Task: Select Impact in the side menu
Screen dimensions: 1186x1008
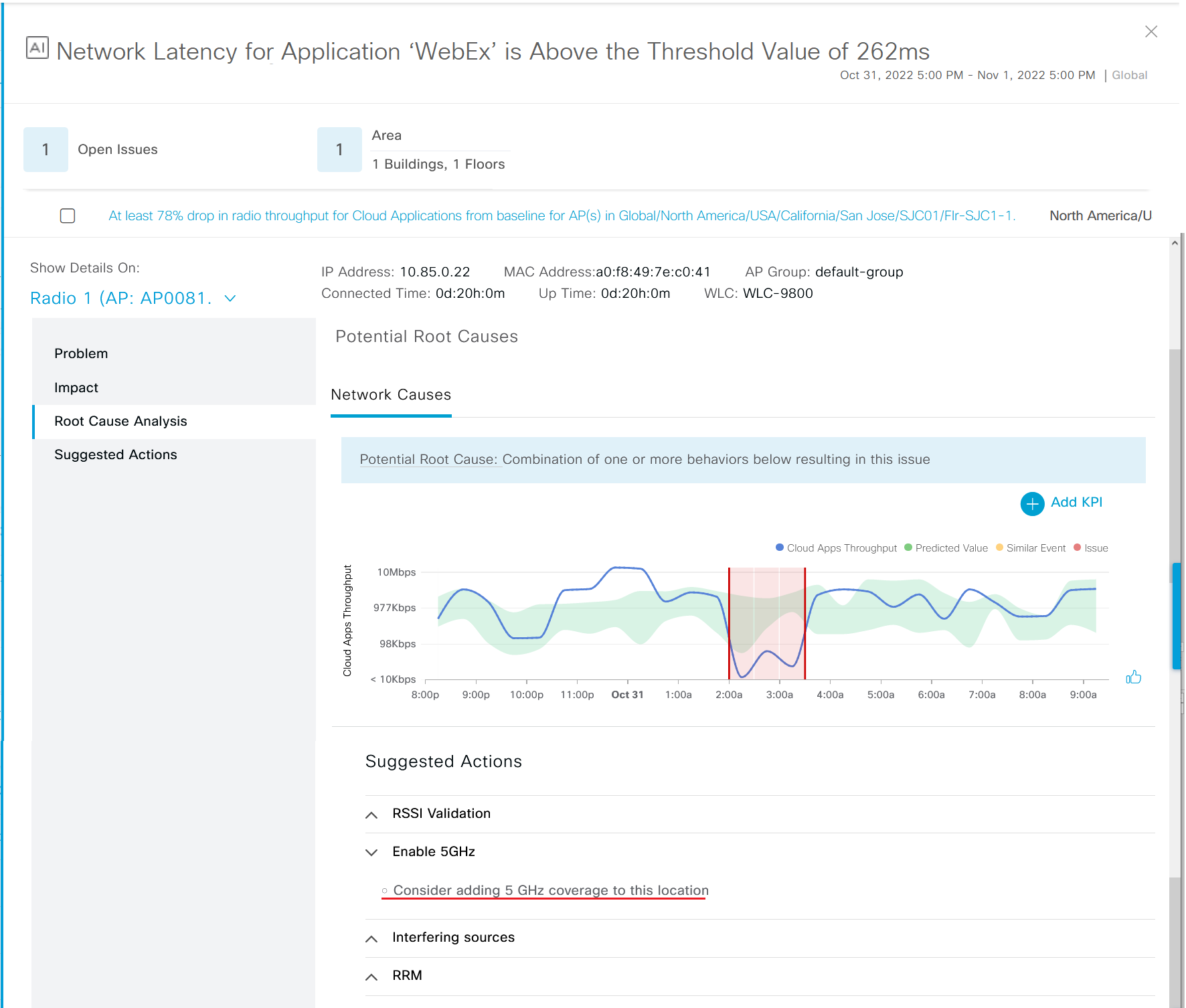Action: coord(76,388)
